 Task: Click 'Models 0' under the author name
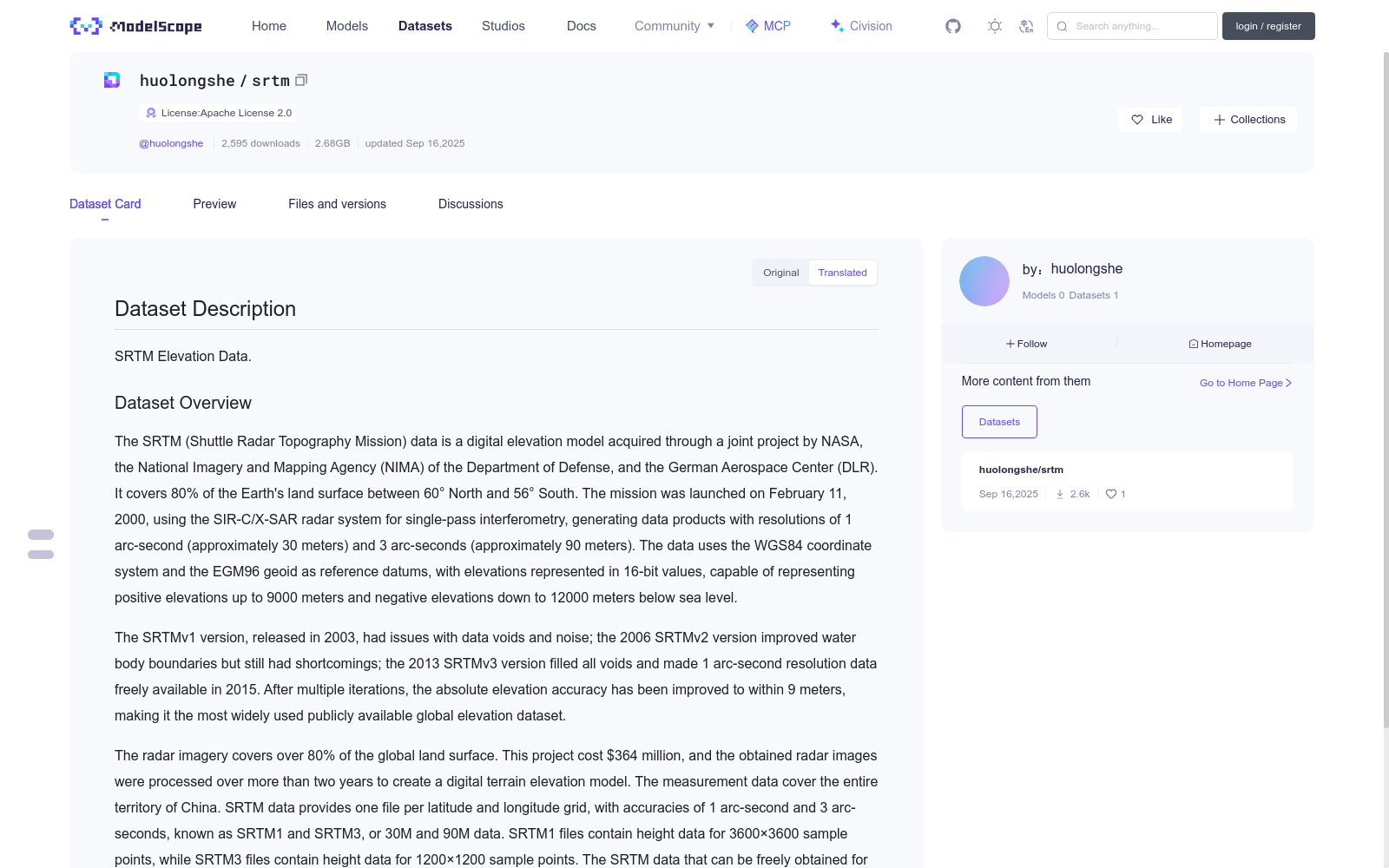(1043, 295)
